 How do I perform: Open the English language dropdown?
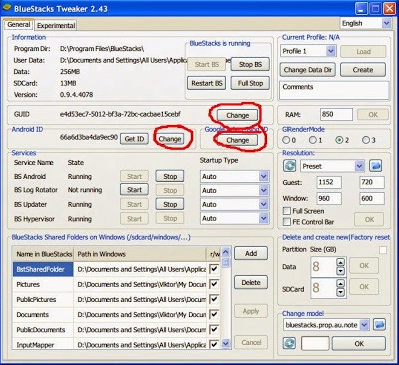pos(386,23)
